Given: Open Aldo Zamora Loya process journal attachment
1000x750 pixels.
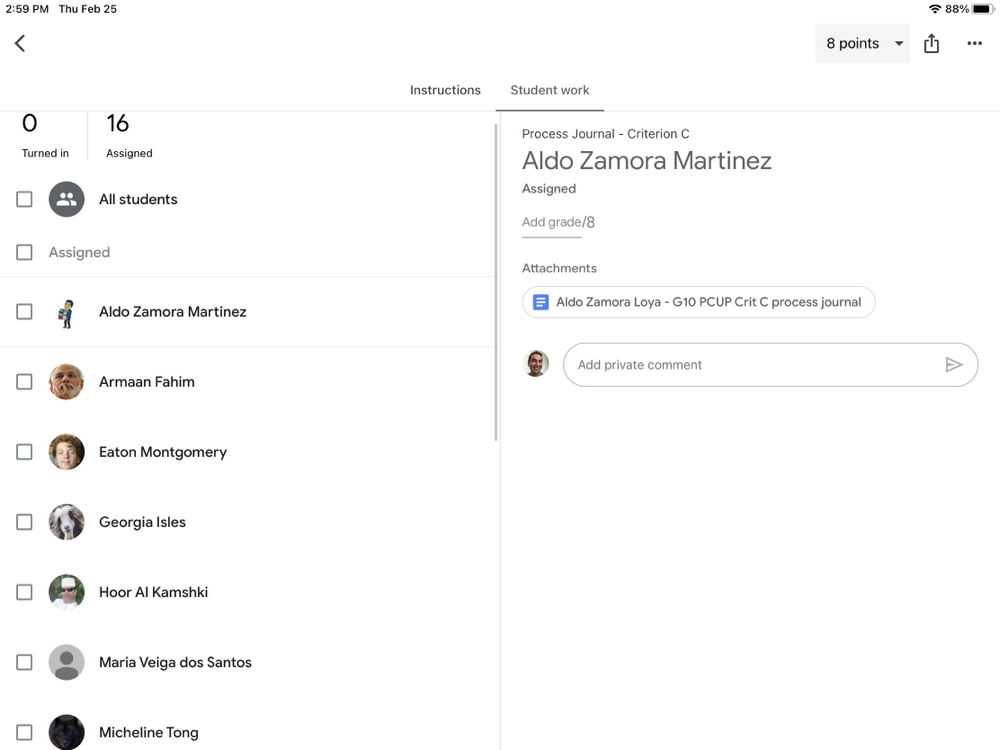Looking at the screenshot, I should [698, 302].
